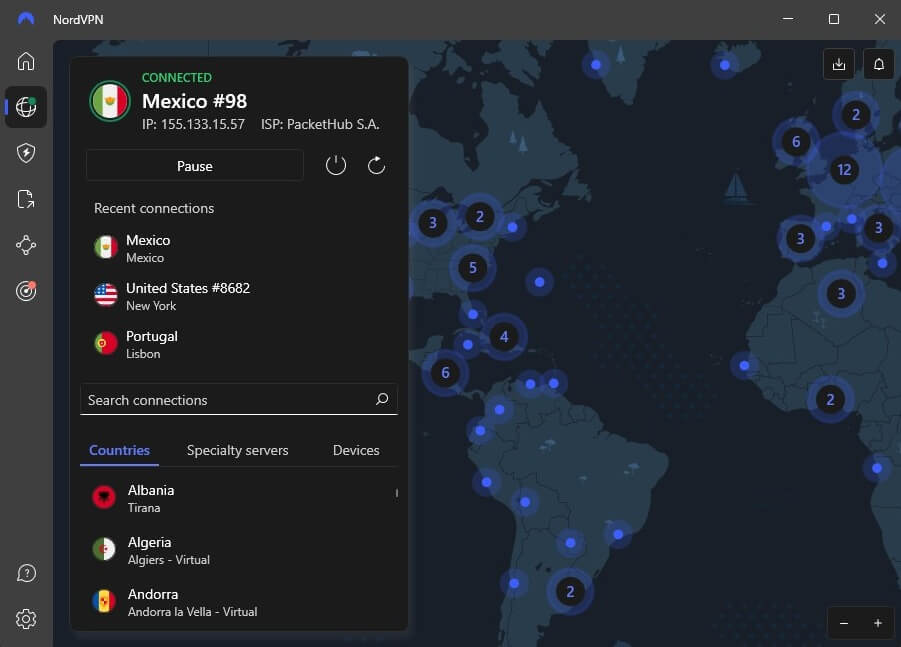Open the help chat bubble icon
This screenshot has height=647, width=901.
click(26, 573)
